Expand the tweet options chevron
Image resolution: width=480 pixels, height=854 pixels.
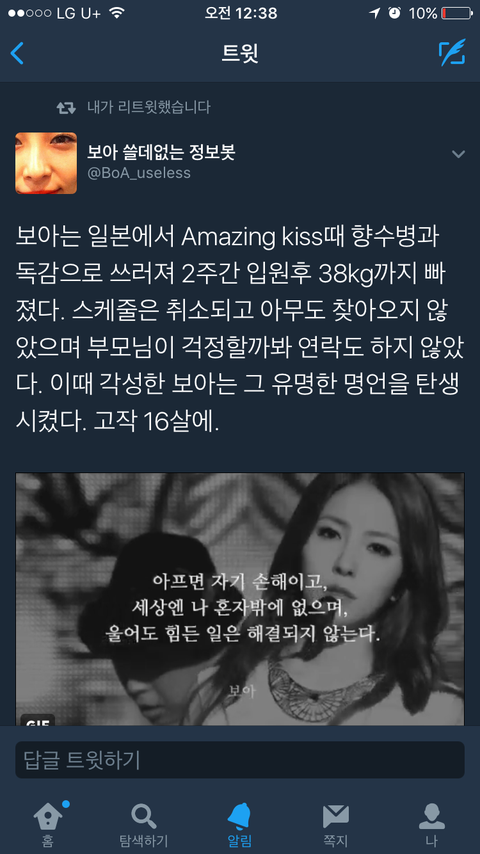458,155
